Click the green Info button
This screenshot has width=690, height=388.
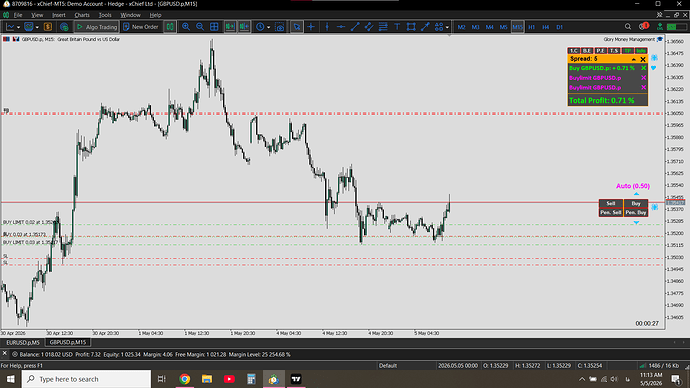click(x=641, y=51)
